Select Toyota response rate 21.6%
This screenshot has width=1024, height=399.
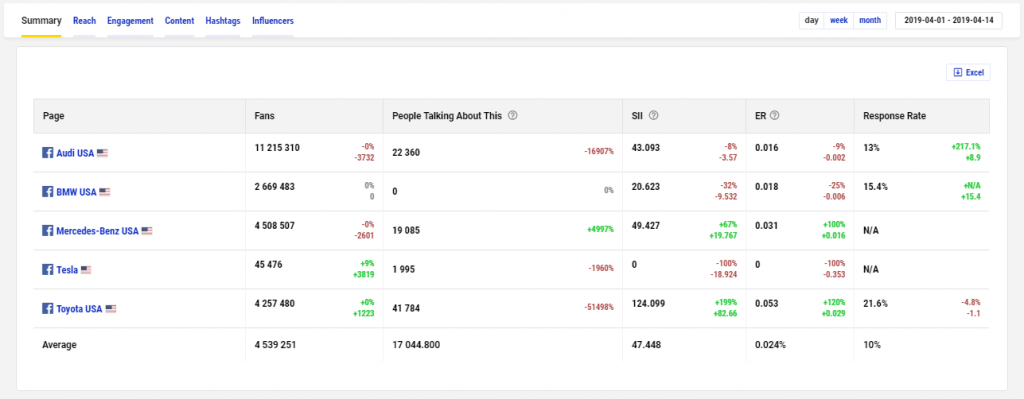(875, 303)
